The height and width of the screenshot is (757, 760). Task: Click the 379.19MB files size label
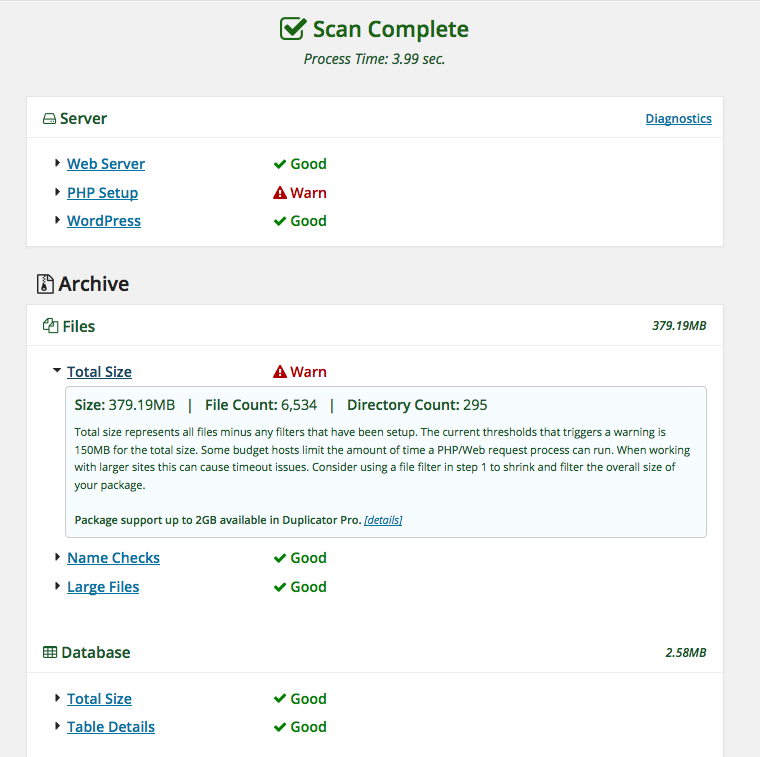pyautogui.click(x=679, y=326)
